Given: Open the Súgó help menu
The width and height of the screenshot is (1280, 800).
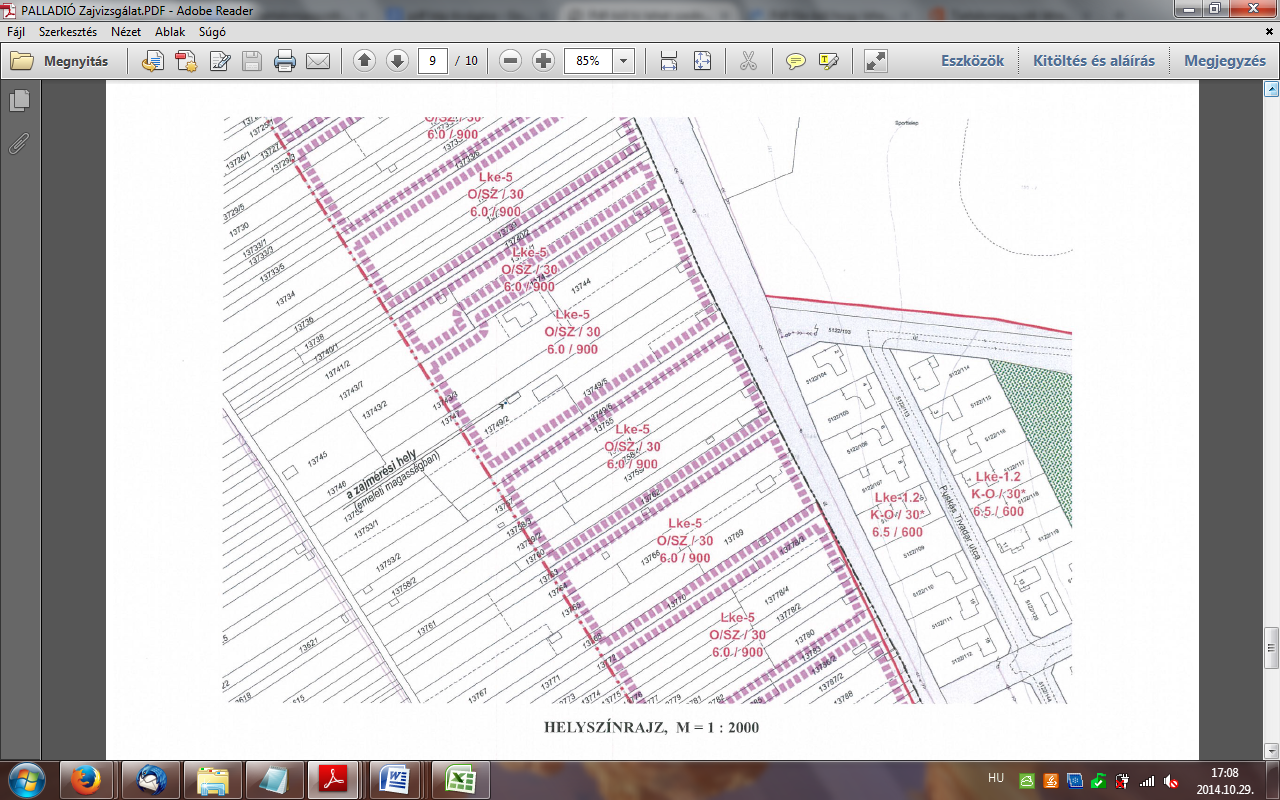Looking at the screenshot, I should coord(212,32).
